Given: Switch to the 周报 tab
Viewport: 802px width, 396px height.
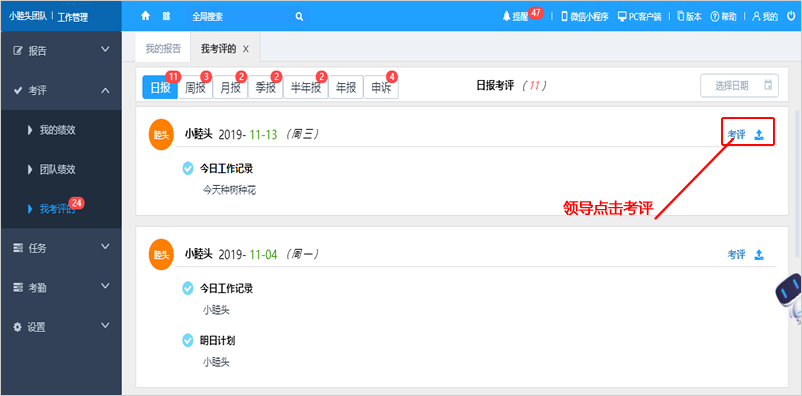Looking at the screenshot, I should (x=195, y=87).
